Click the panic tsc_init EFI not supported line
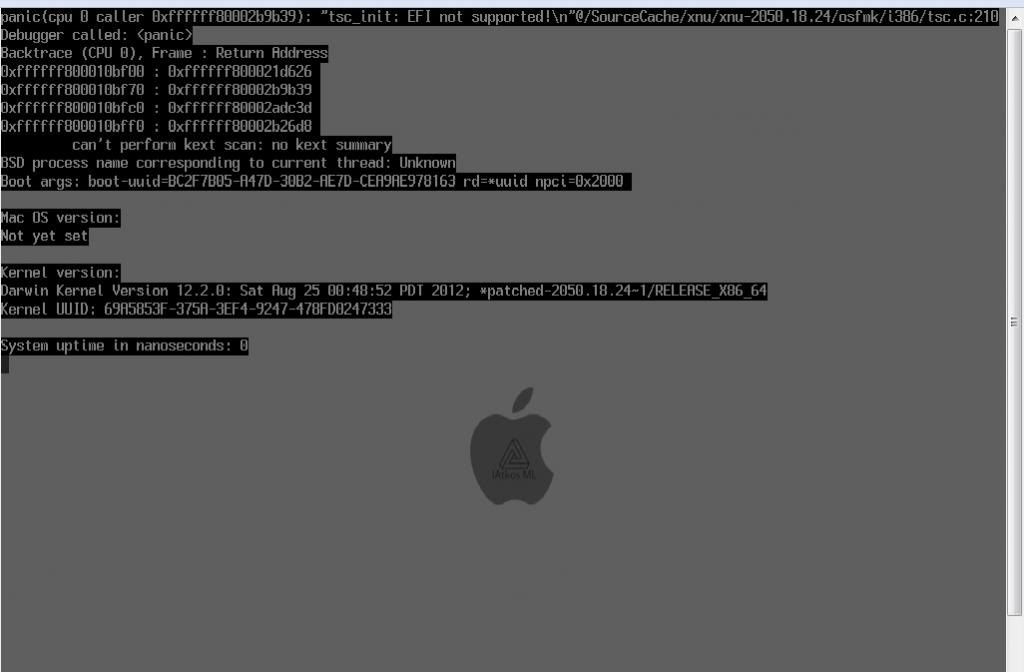Image resolution: width=1024 pixels, height=672 pixels. click(x=500, y=17)
